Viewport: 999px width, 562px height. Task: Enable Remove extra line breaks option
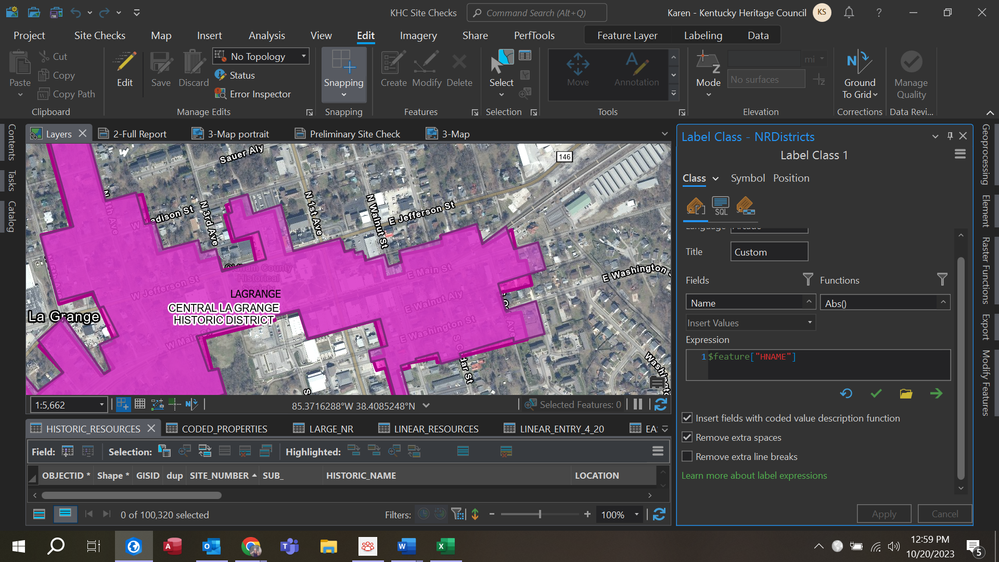pos(687,456)
